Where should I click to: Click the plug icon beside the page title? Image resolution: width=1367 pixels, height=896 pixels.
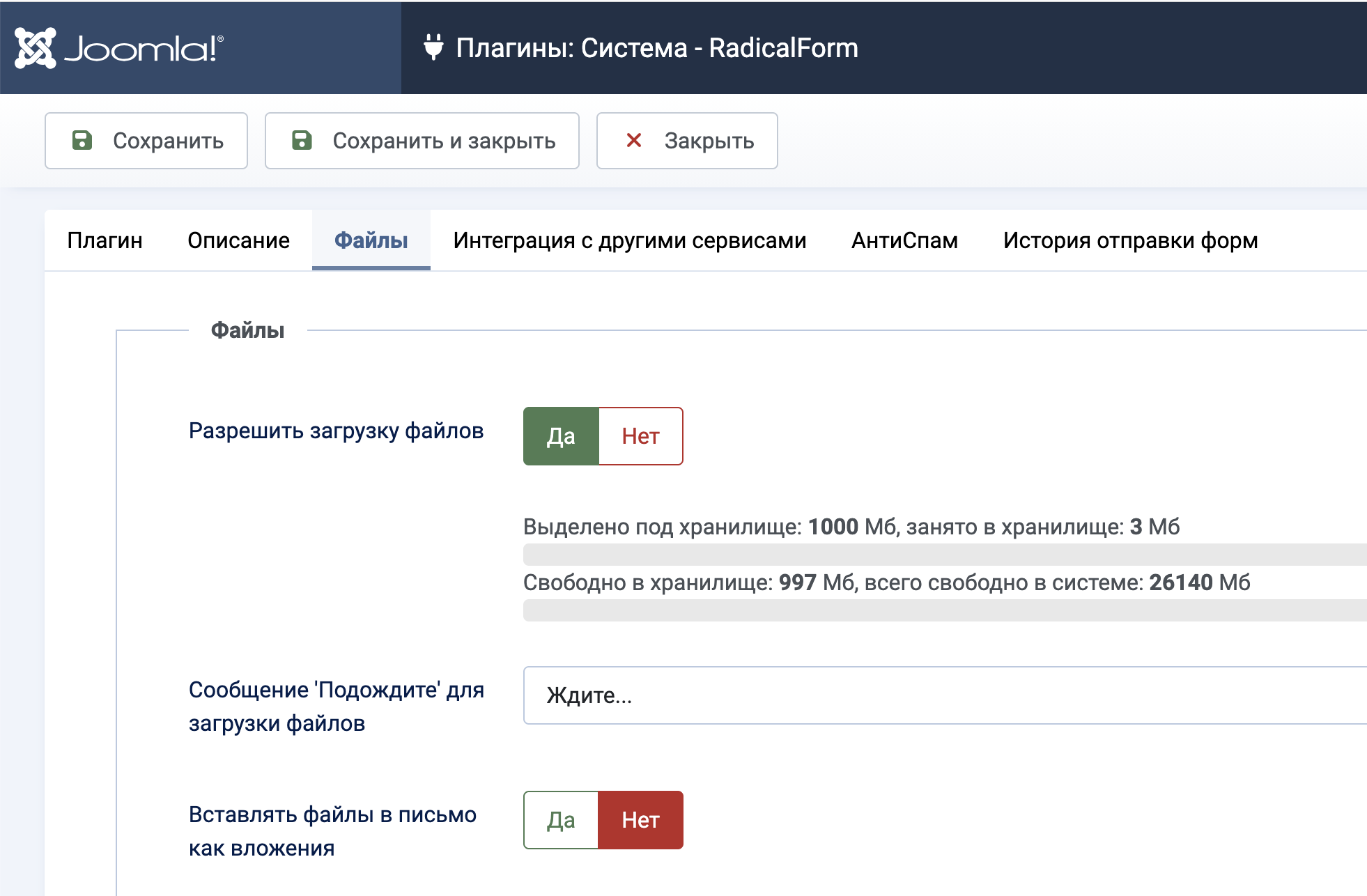click(433, 47)
